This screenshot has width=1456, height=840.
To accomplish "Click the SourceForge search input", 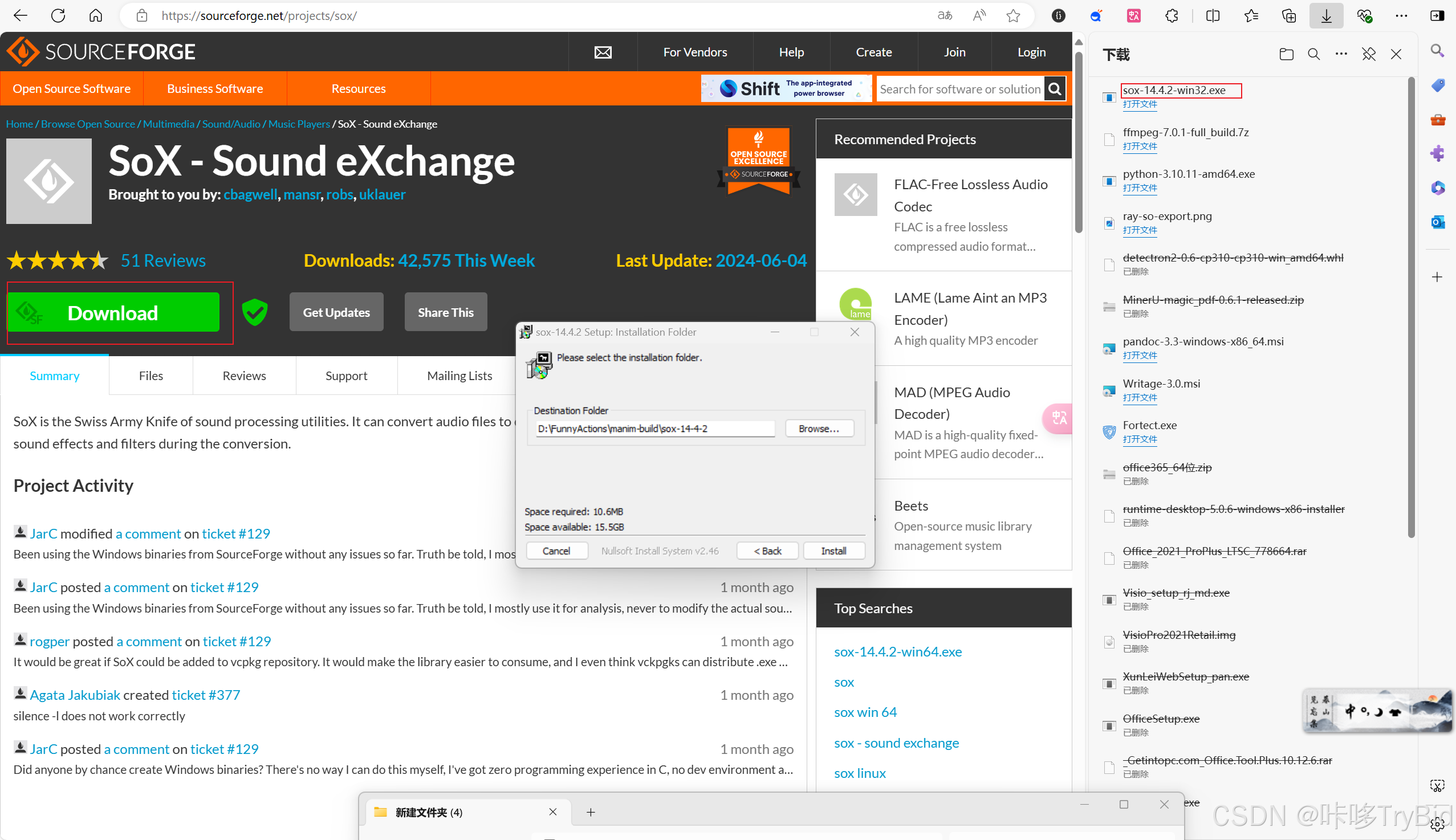I will tap(959, 89).
